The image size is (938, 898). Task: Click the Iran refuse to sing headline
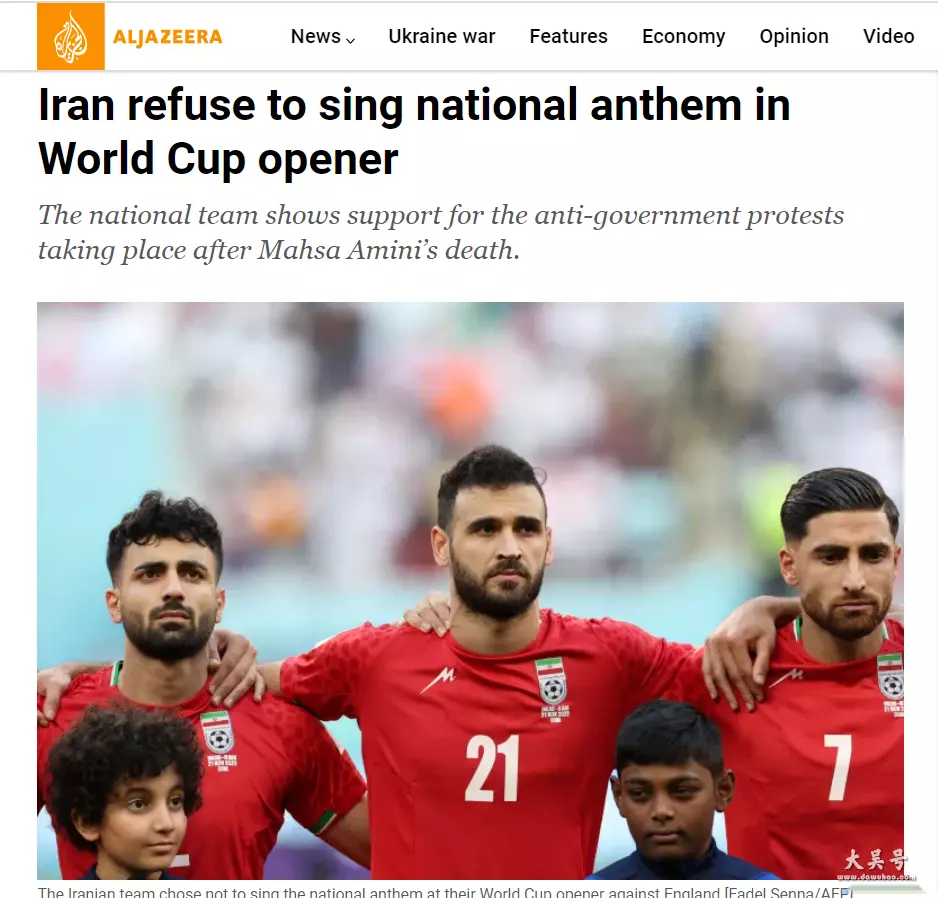tap(414, 131)
